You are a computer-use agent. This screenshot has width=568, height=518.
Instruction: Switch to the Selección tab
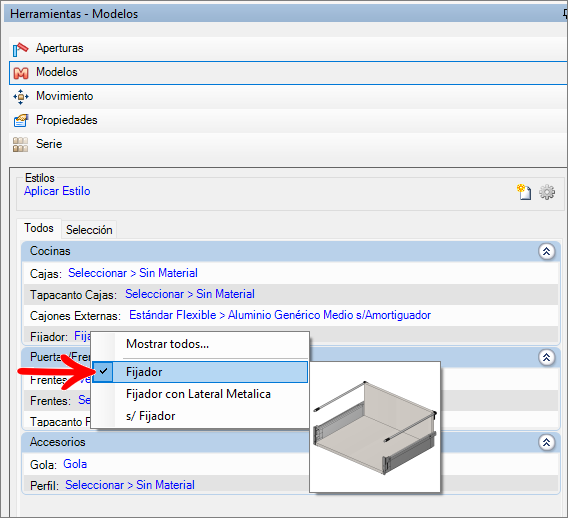click(x=89, y=230)
